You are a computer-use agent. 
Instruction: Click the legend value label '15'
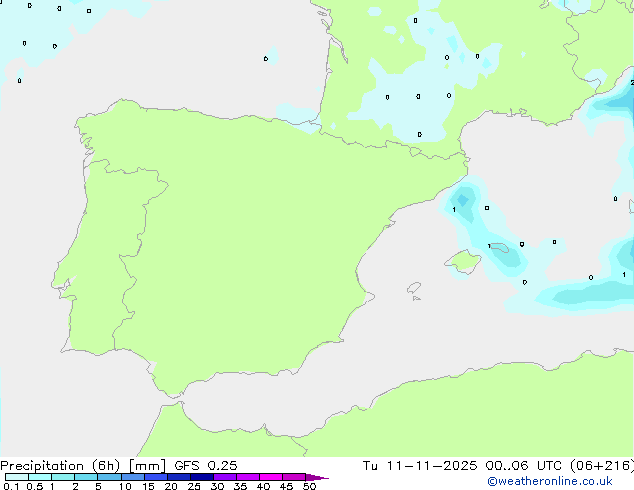pos(148,486)
